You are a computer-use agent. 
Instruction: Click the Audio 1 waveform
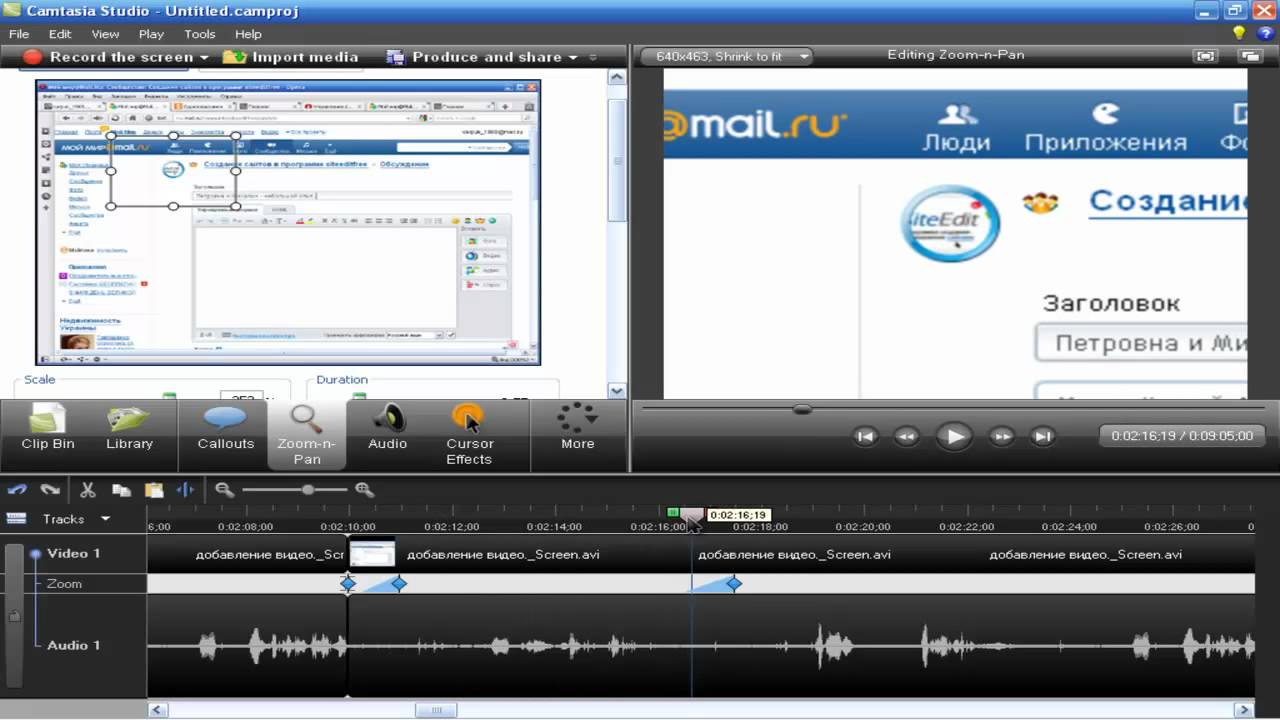coord(700,645)
